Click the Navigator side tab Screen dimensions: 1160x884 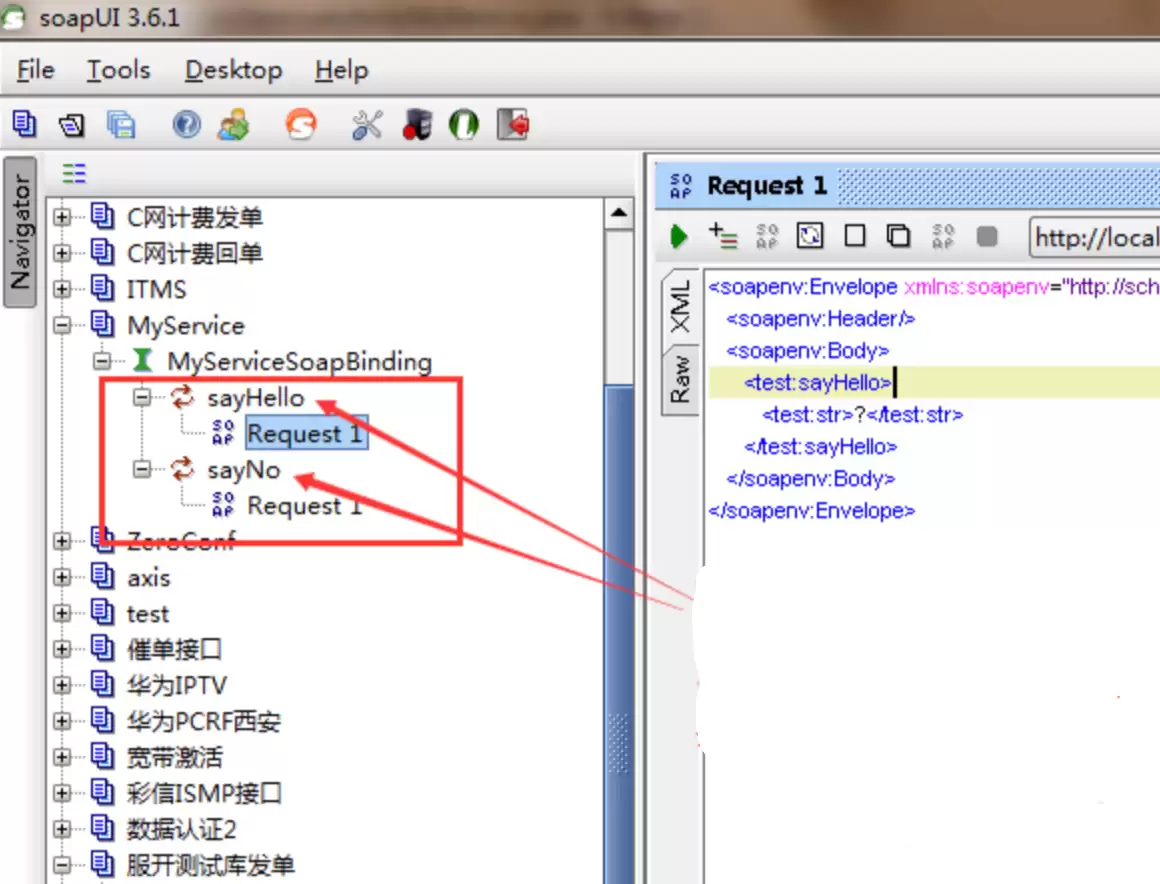20,232
